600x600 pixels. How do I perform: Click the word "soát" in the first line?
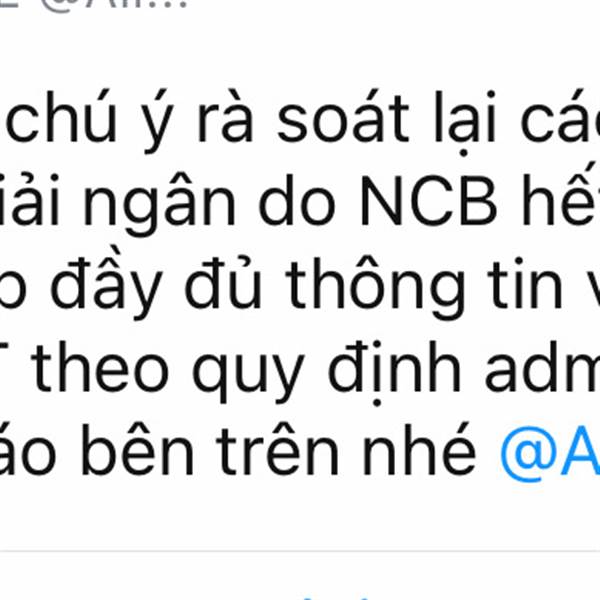pos(343,117)
